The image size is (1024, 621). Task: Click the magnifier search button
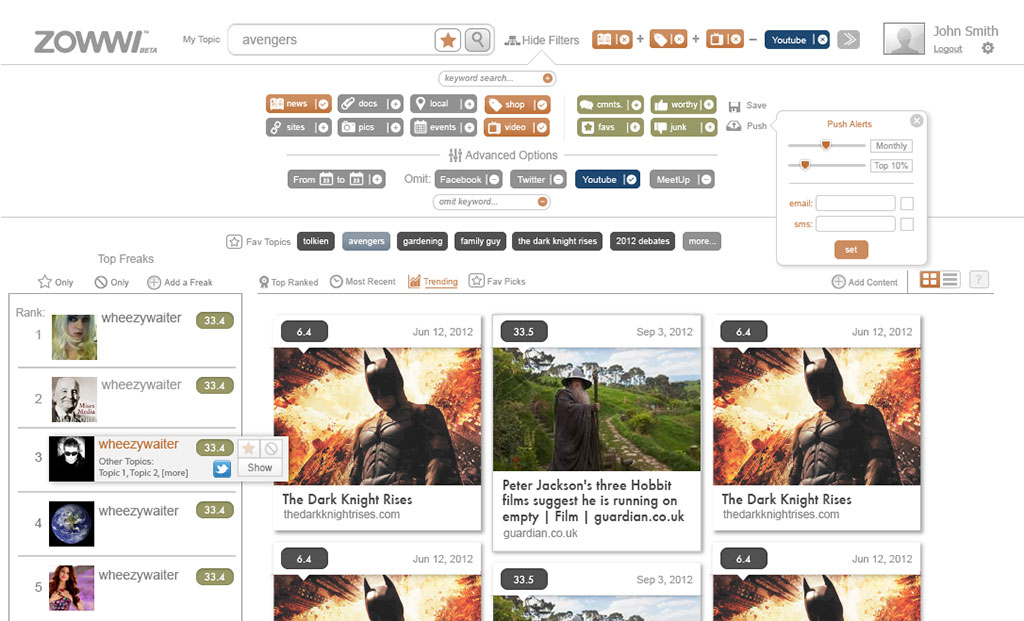pos(477,40)
